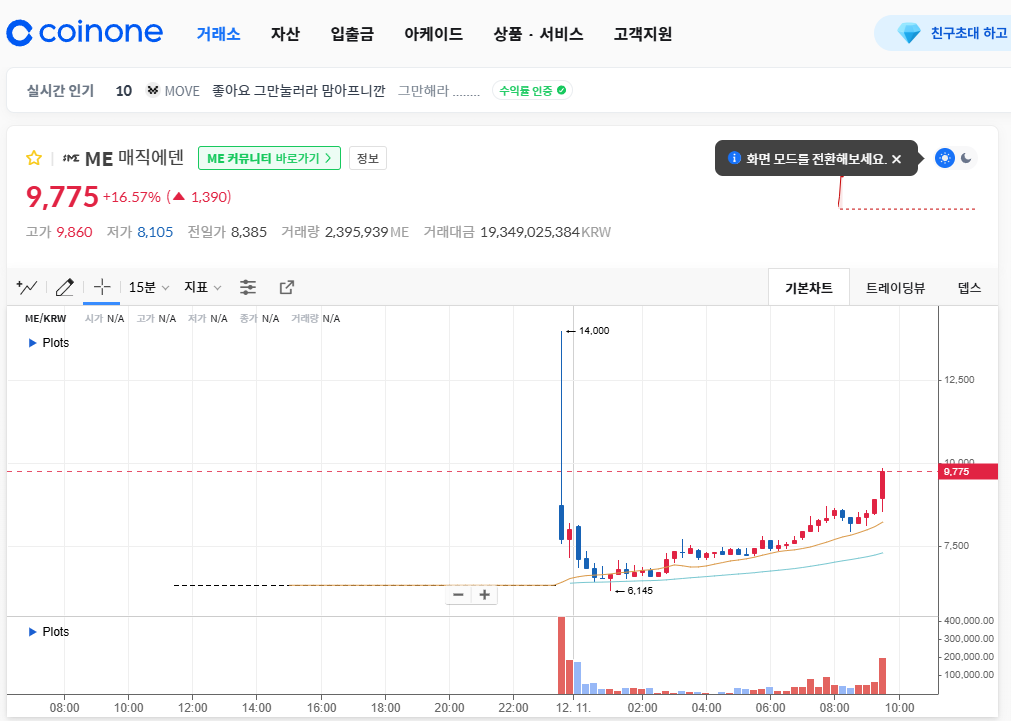Click the 거래량 2,395,939 ME value

tap(367, 232)
